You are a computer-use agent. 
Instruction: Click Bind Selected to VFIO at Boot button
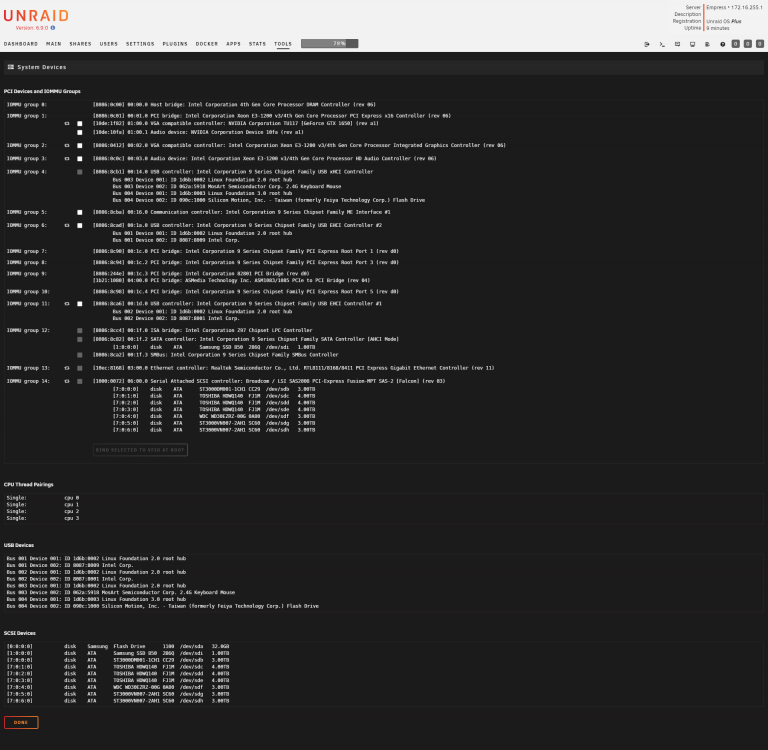tap(140, 450)
